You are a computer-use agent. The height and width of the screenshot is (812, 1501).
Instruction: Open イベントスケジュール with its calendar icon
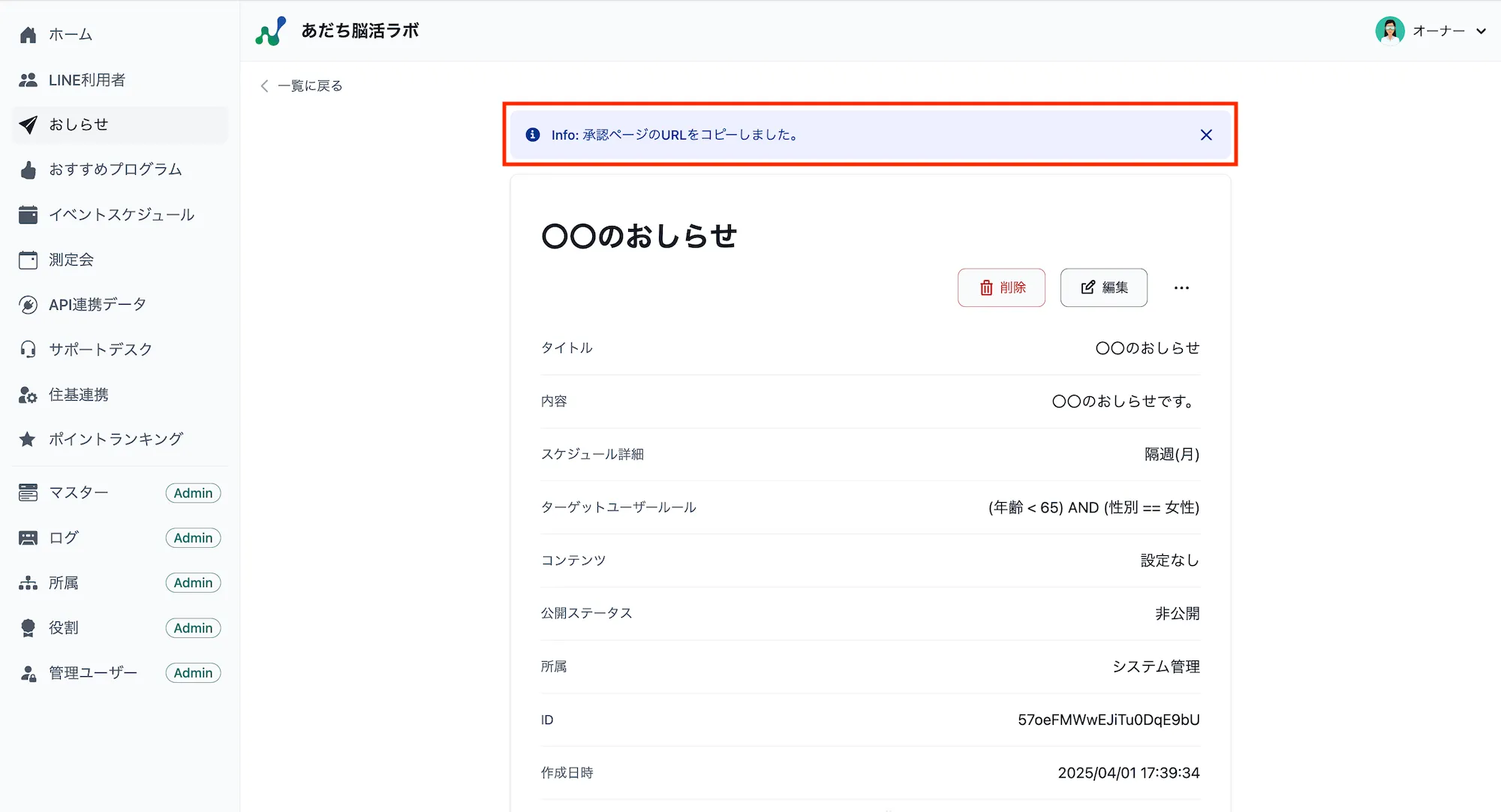28,215
